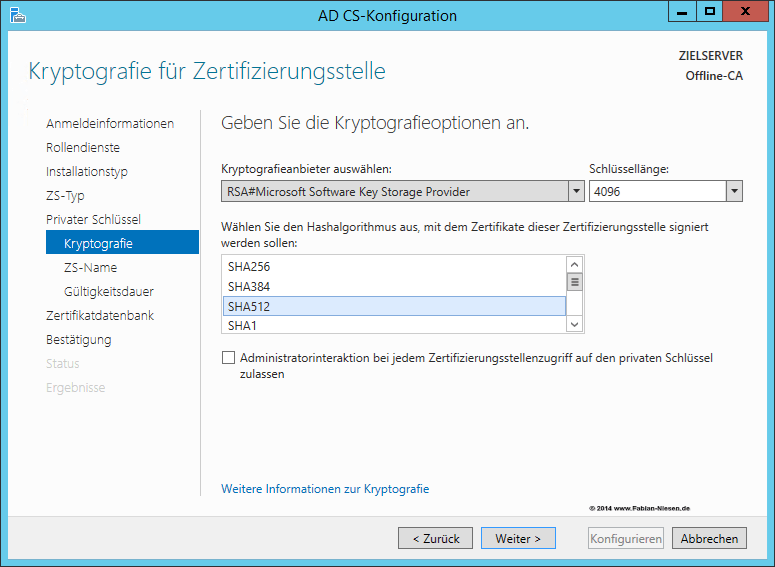Image resolution: width=775 pixels, height=567 pixels.
Task: Click the Zurück button
Action: pos(435,538)
